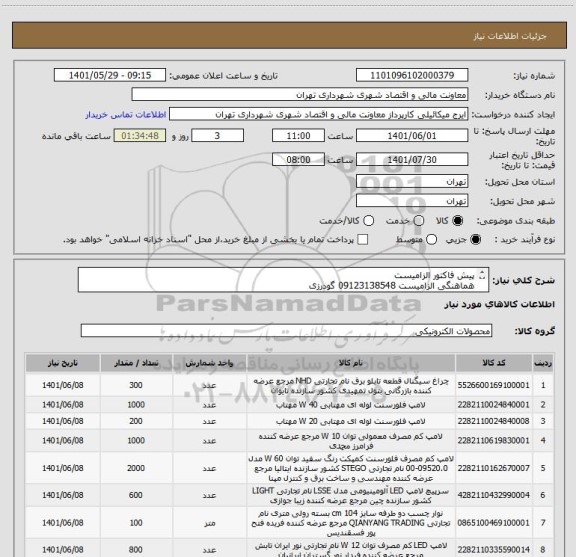Image resolution: width=576 pixels, height=557 pixels.
Task: Click quantity 600 in row 6
Action: point(136,495)
